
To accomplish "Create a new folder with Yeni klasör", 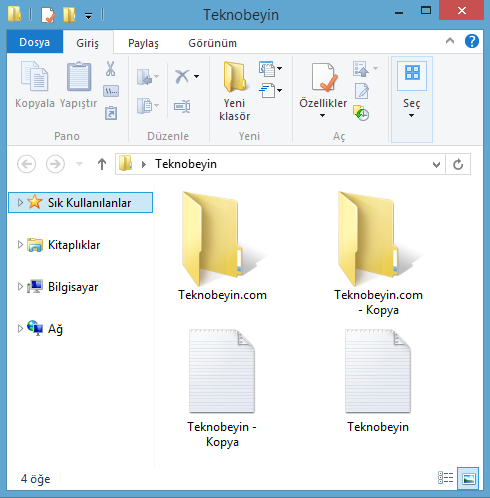I will pyautogui.click(x=235, y=91).
